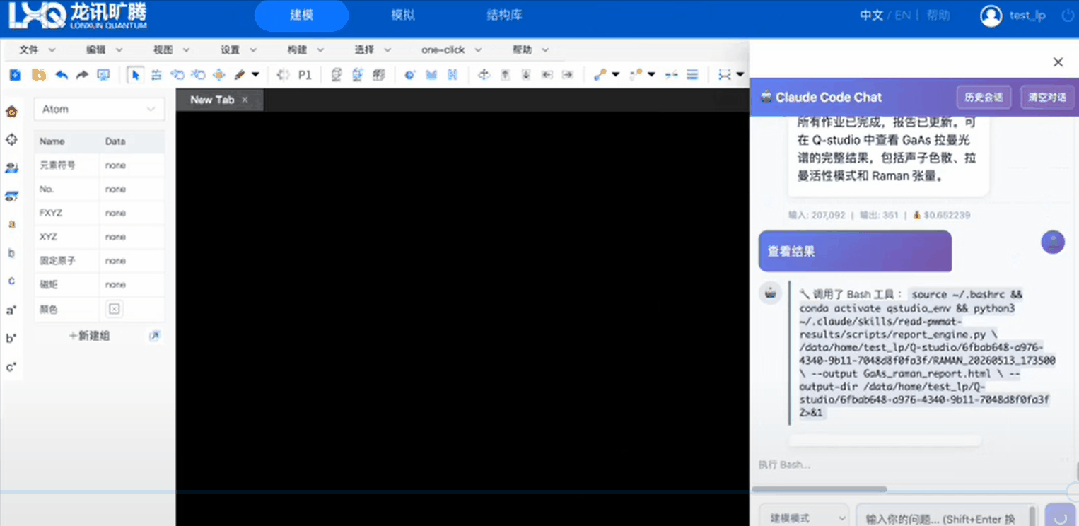Select the arrow pointer tool
The image size is (1079, 526).
click(136, 74)
